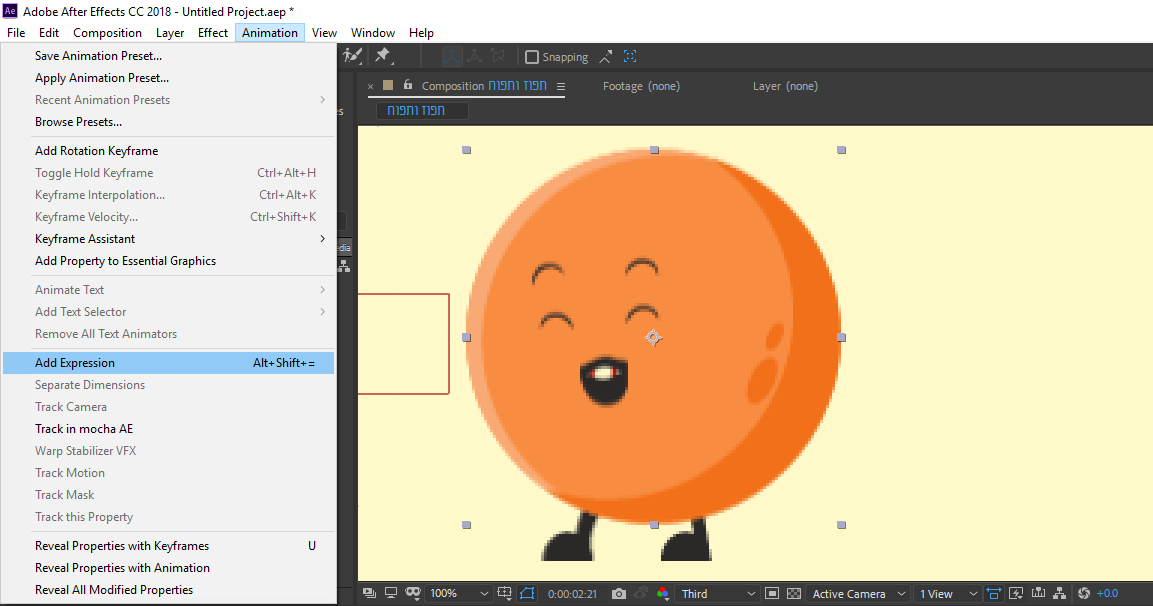The height and width of the screenshot is (606, 1153).
Task: Toggle the Region of Interest icon
Action: [x=771, y=594]
